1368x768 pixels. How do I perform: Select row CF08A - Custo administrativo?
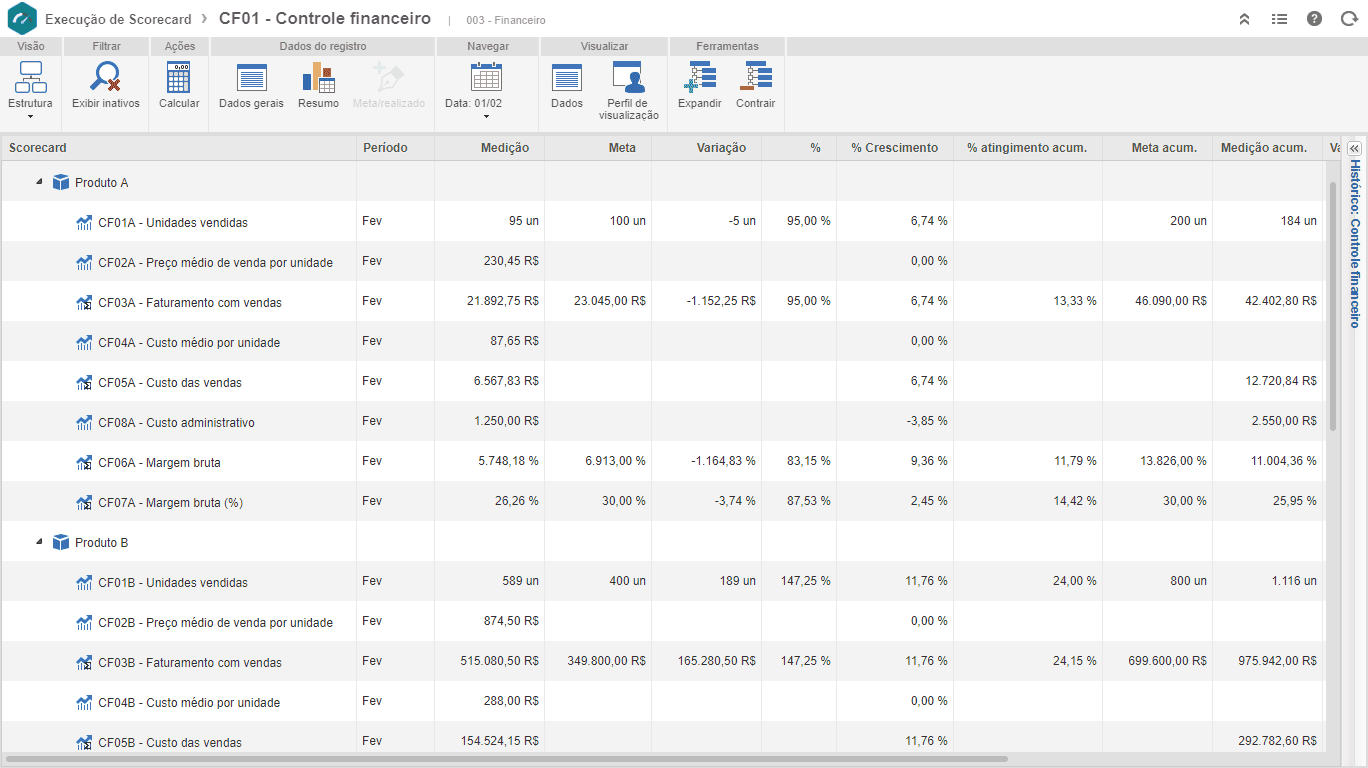(x=662, y=421)
